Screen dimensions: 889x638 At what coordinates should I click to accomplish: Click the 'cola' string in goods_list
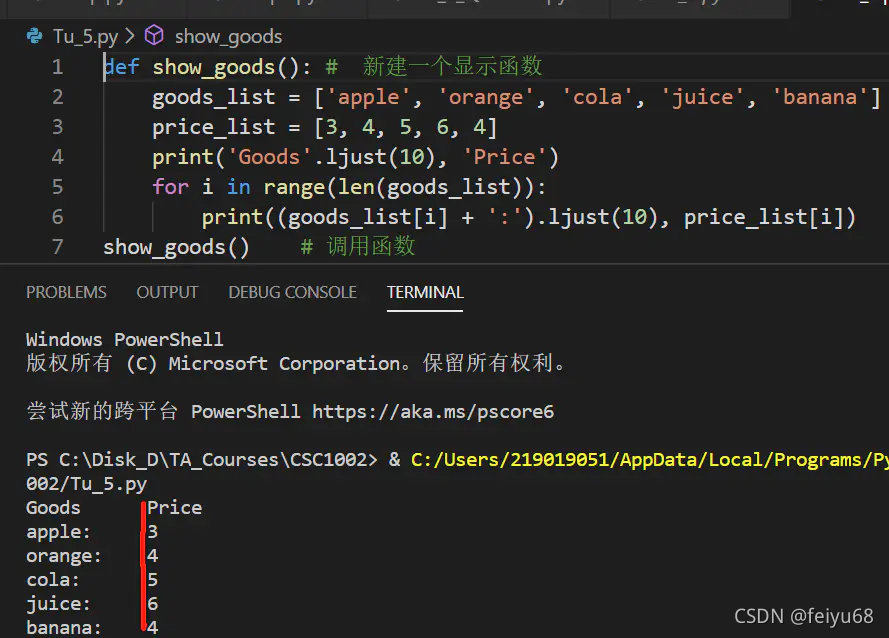point(598,97)
